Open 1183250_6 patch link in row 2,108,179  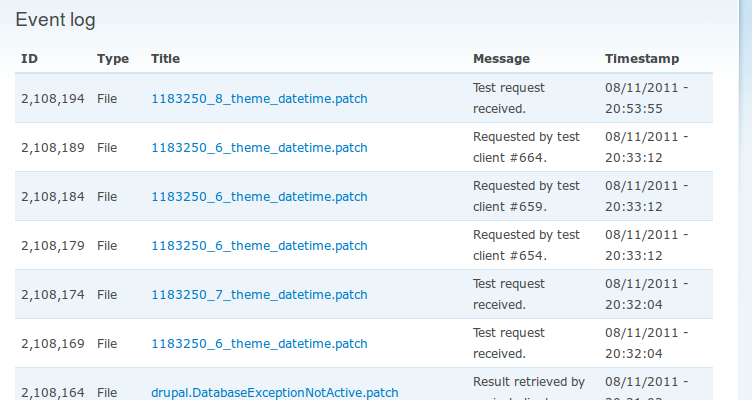pos(259,246)
